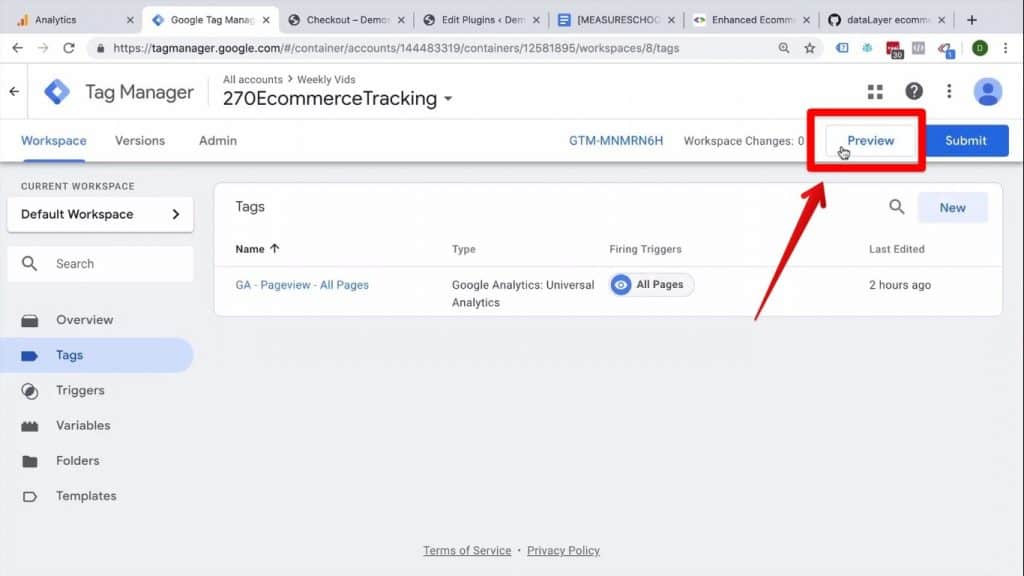Click the site lock icon in the address bar
Screen dimensions: 1024x576
[100, 48]
